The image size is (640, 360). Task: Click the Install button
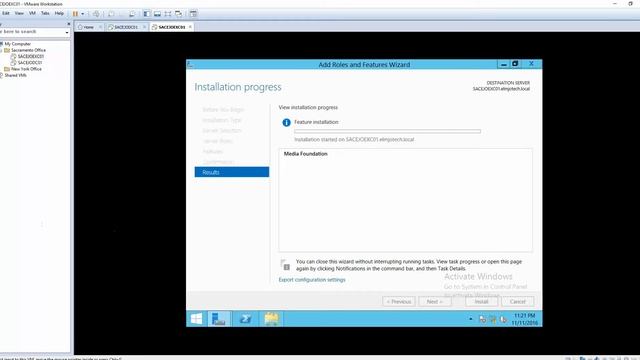coord(481,302)
